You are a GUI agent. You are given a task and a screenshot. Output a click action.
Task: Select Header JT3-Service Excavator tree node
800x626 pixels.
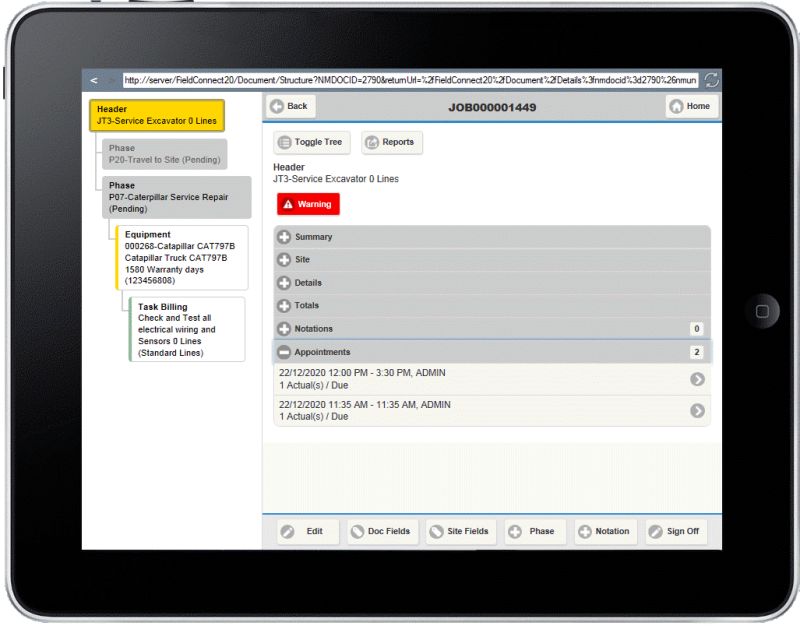tap(157, 115)
